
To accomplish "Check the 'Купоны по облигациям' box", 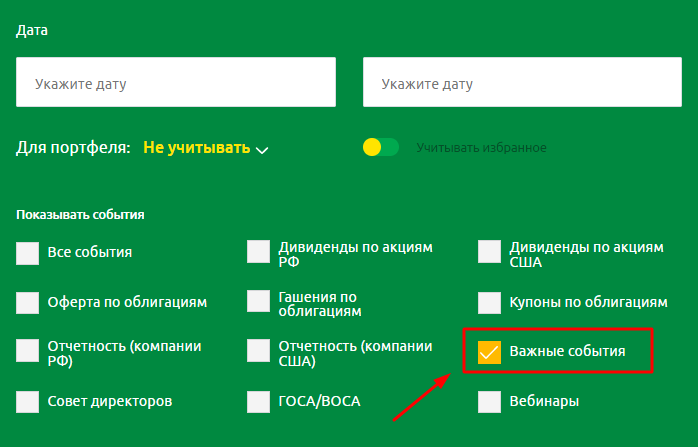I will click(x=490, y=302).
